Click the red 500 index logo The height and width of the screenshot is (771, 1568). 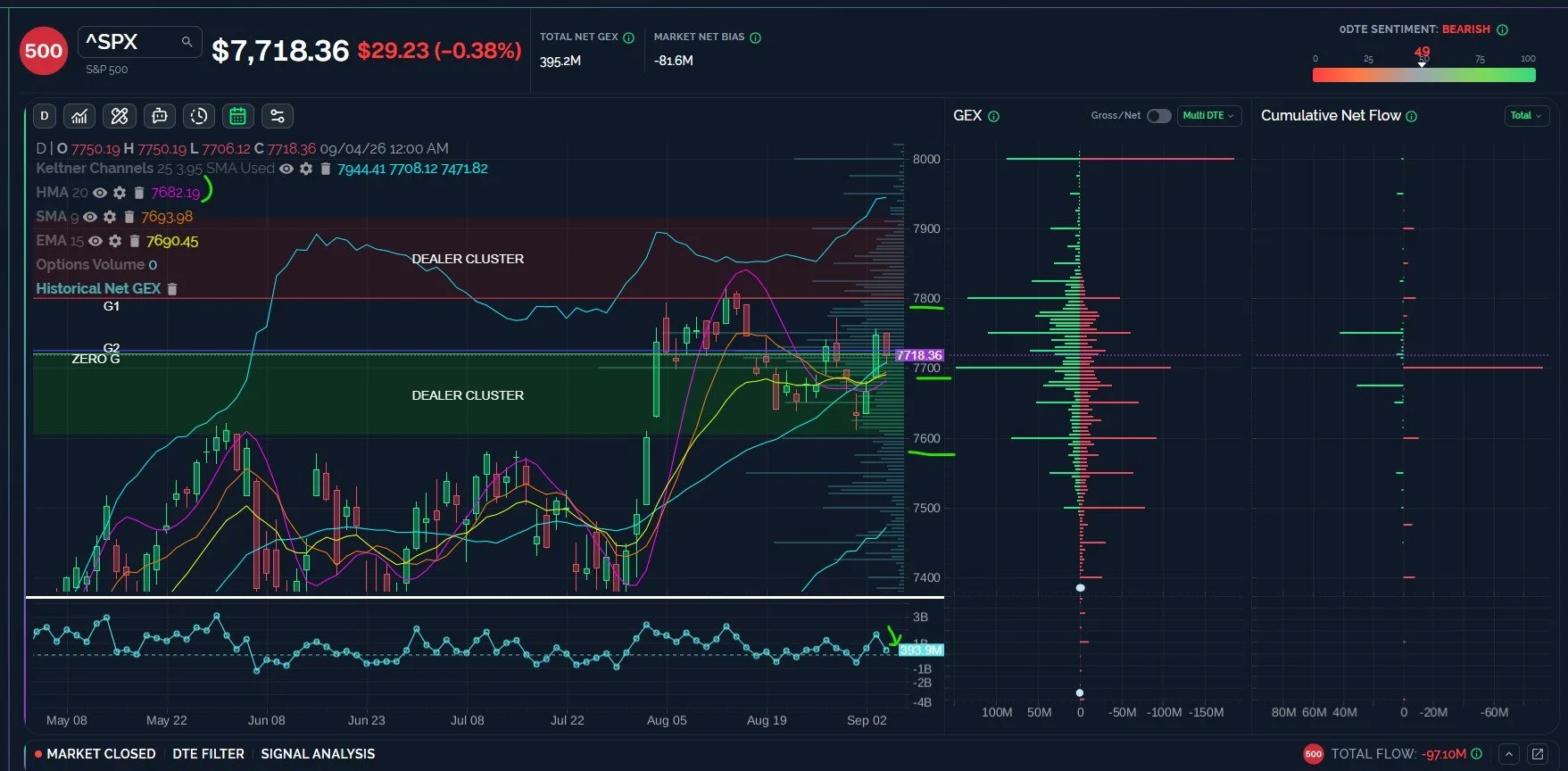[44, 51]
